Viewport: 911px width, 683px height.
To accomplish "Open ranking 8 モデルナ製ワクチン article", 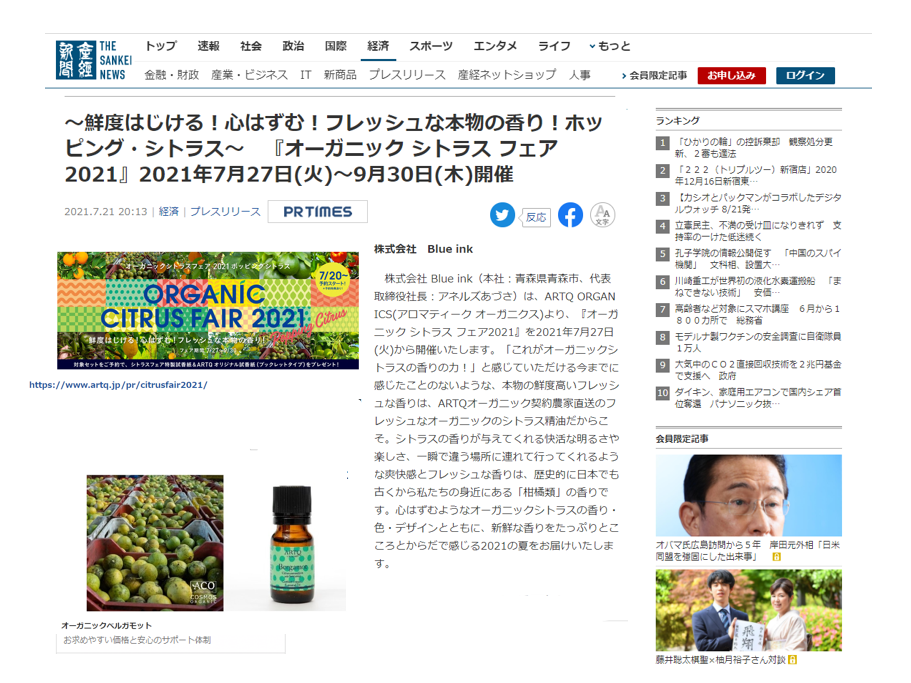I will click(x=758, y=343).
